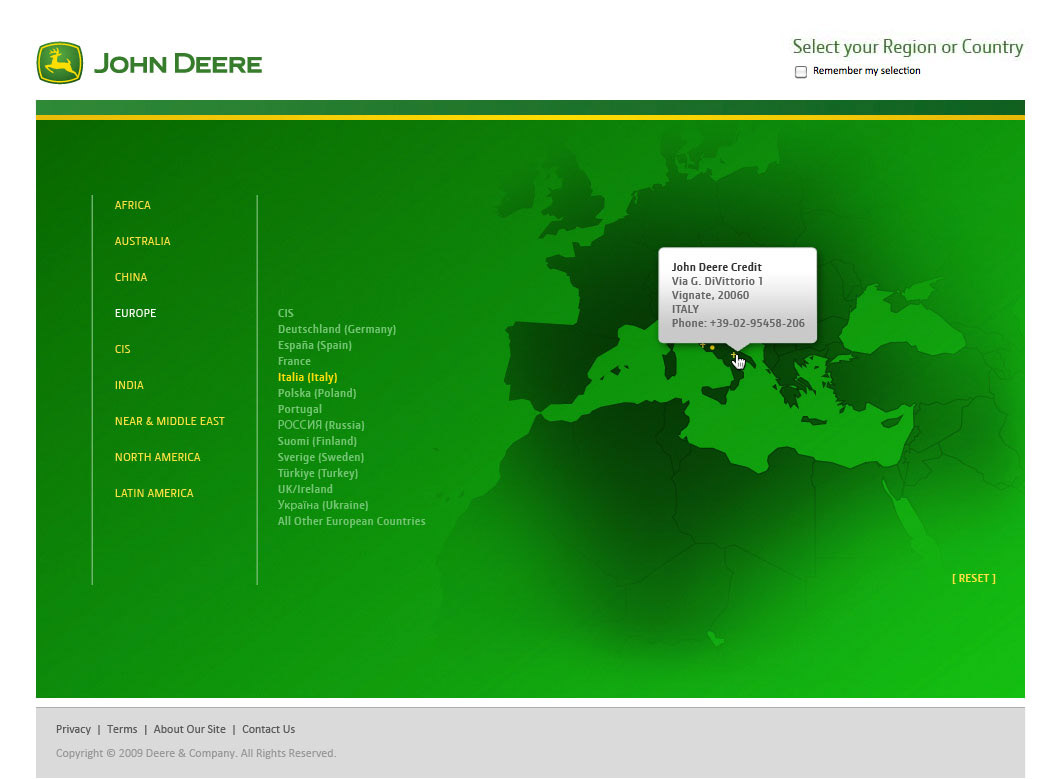1061x779 pixels.
Task: Select the AUSTRALIA region
Action: 142,241
